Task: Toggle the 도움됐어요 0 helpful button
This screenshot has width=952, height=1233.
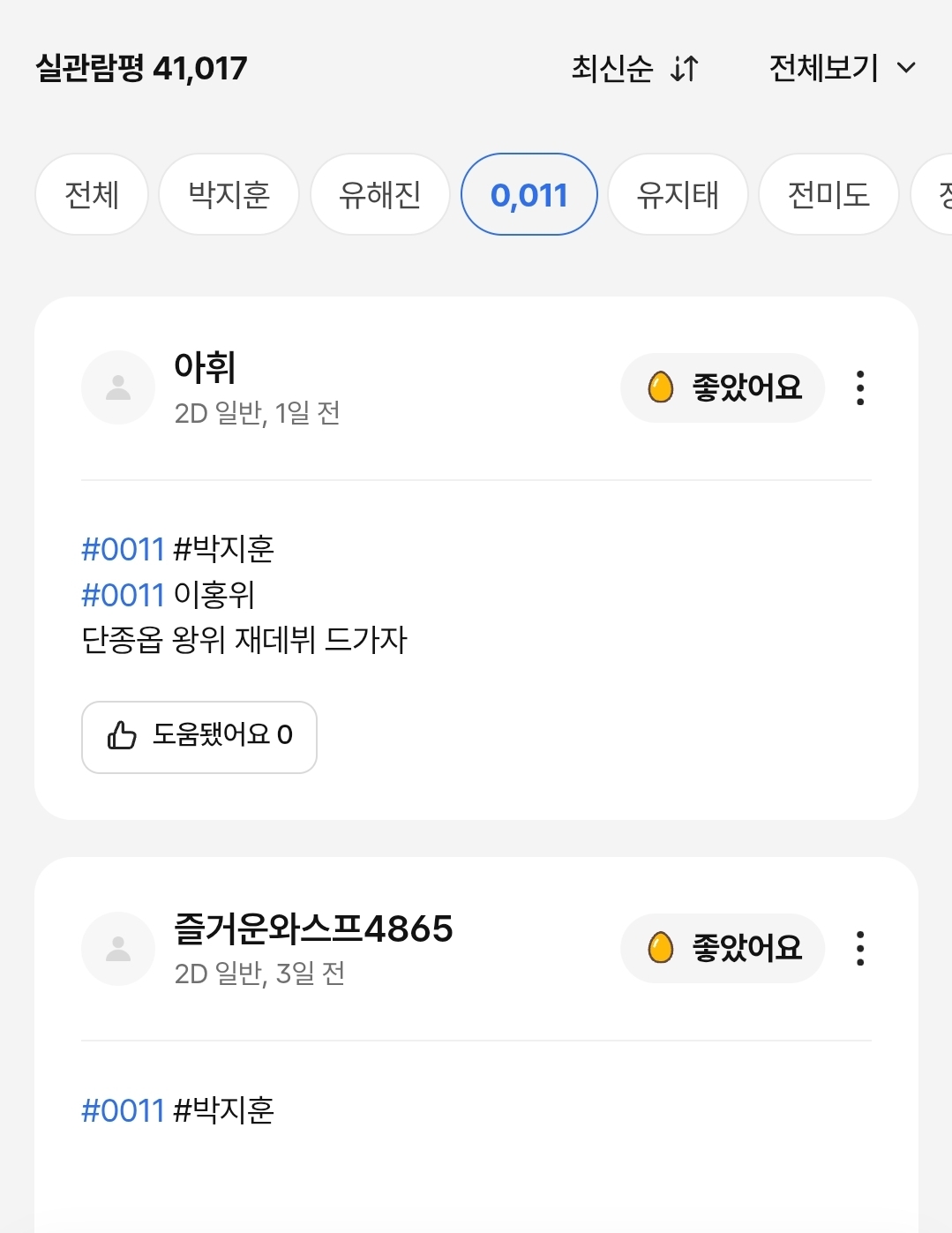Action: click(199, 737)
